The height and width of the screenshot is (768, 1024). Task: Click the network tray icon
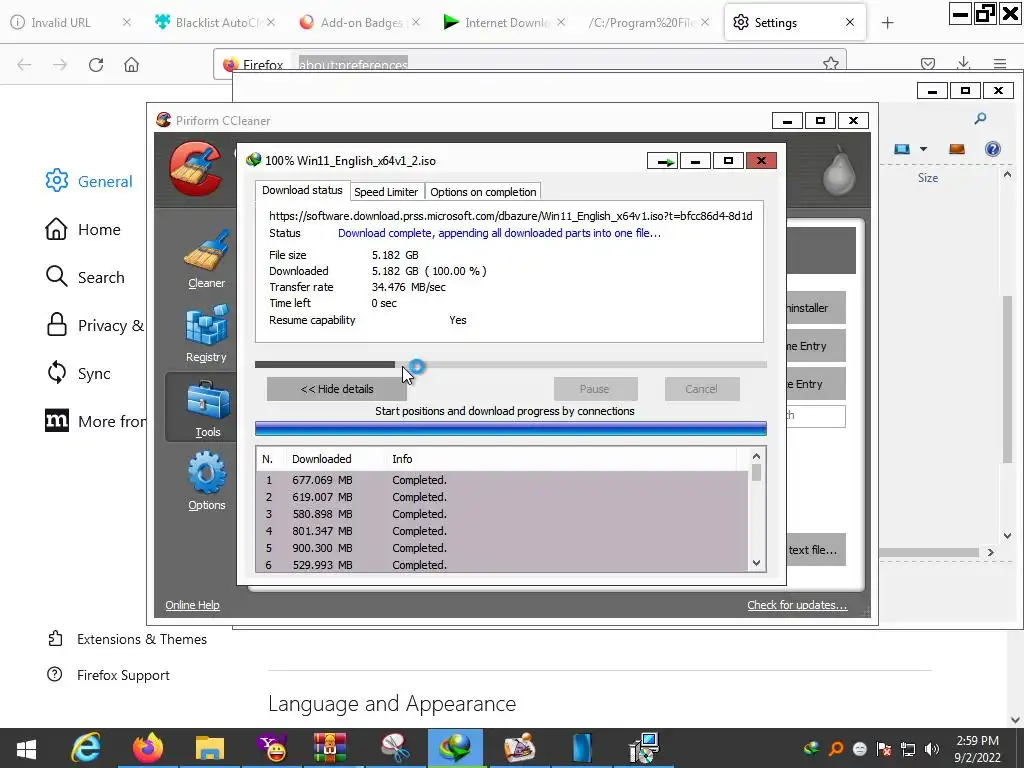click(x=908, y=749)
